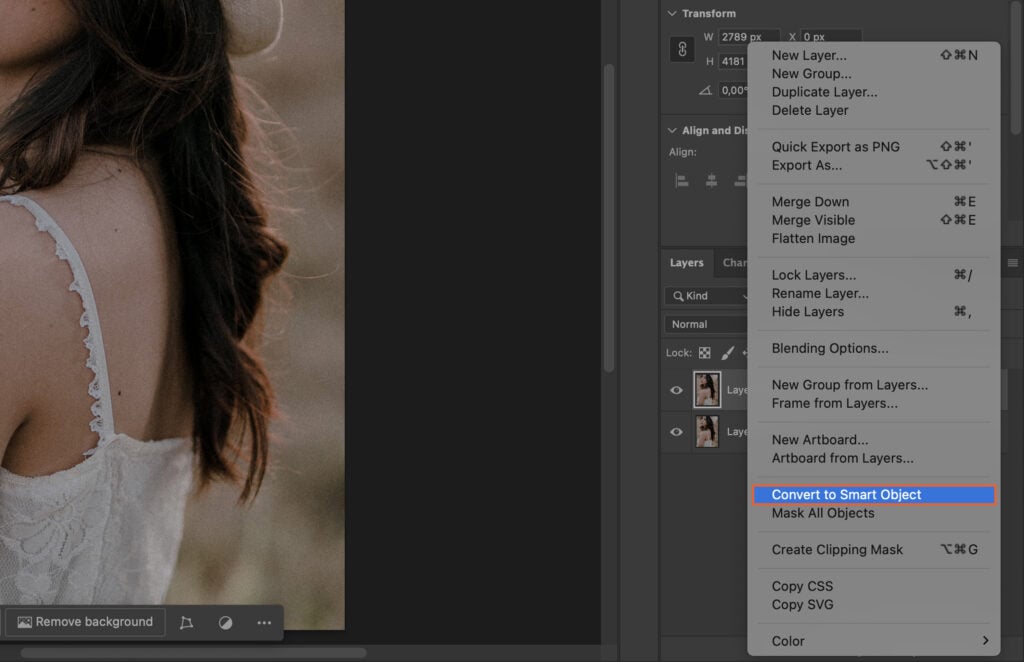Viewport: 1024px width, 662px height.
Task: Click the lock transparent pixels icon
Action: pos(703,353)
